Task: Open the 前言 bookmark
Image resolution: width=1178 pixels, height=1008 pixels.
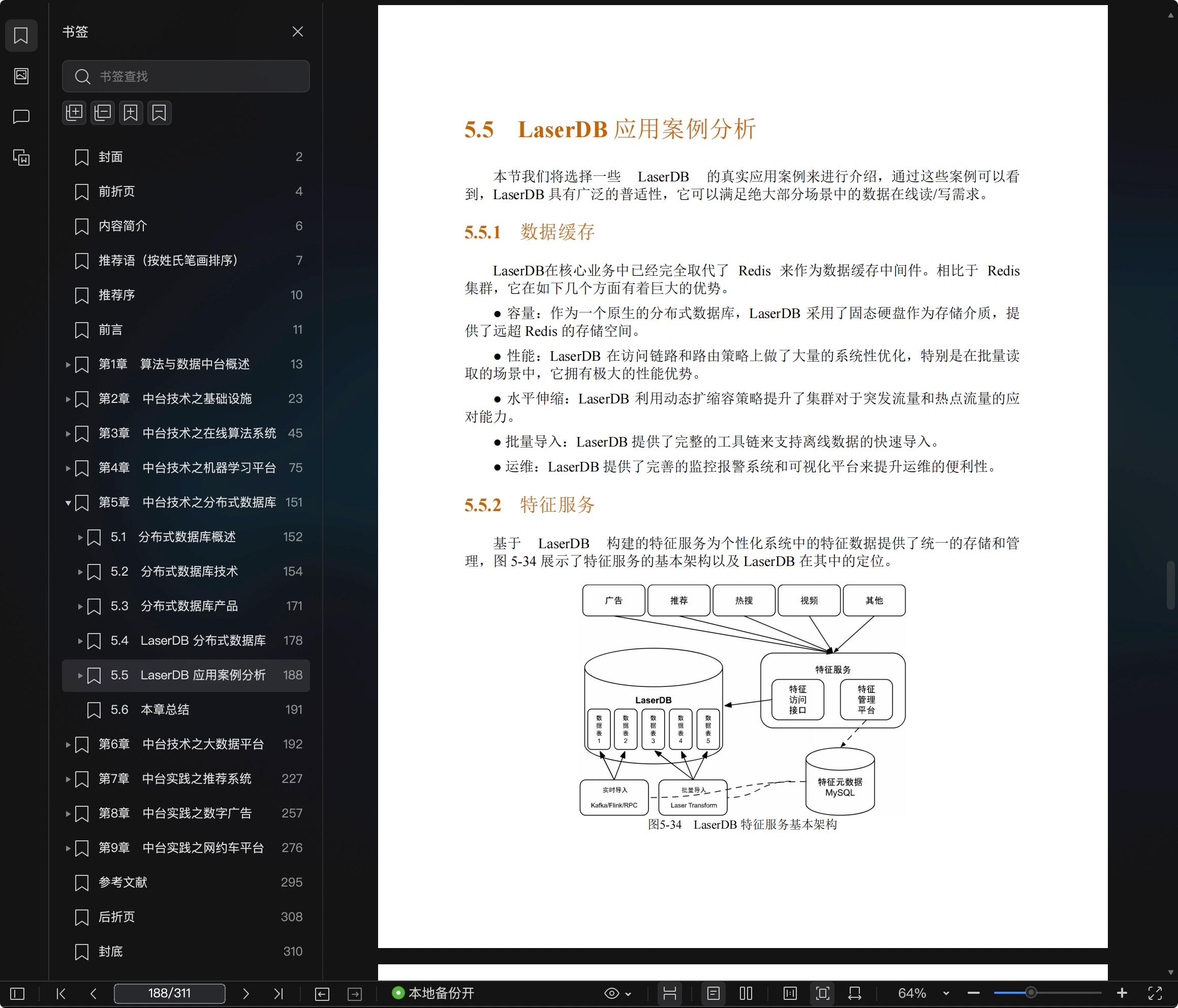Action: (x=186, y=330)
